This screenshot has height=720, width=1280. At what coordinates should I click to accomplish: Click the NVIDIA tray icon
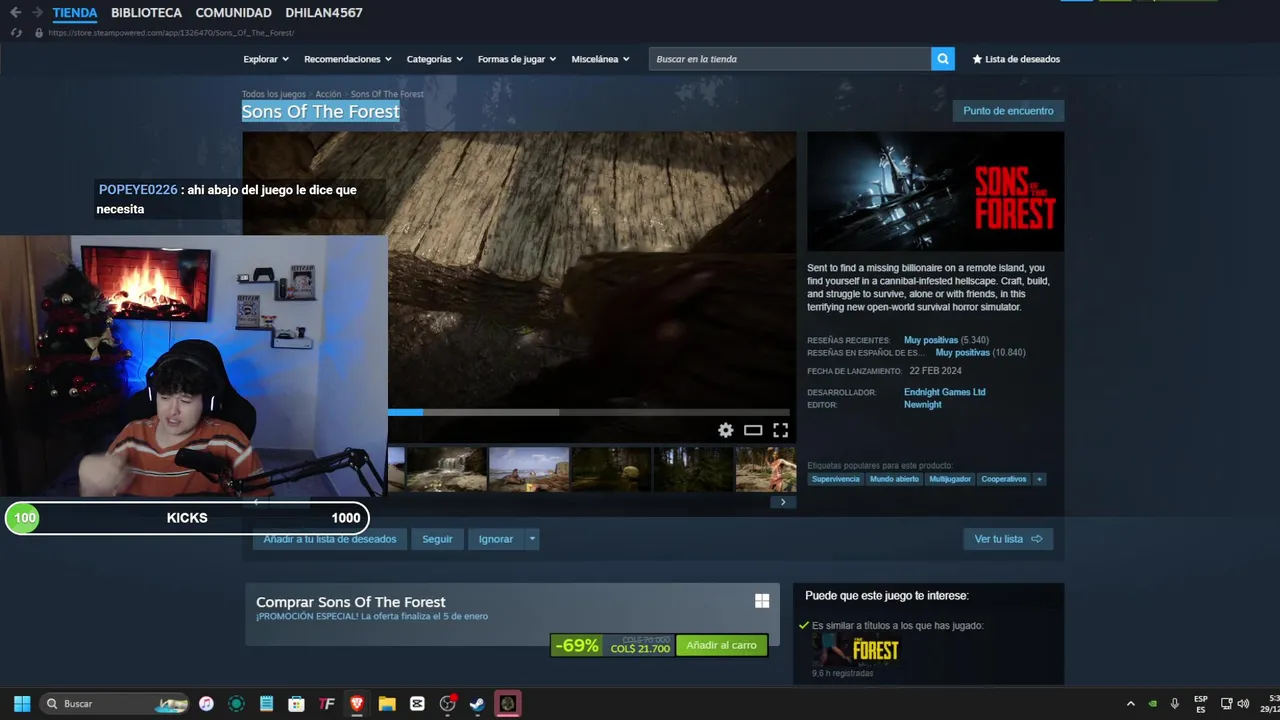[1153, 704]
